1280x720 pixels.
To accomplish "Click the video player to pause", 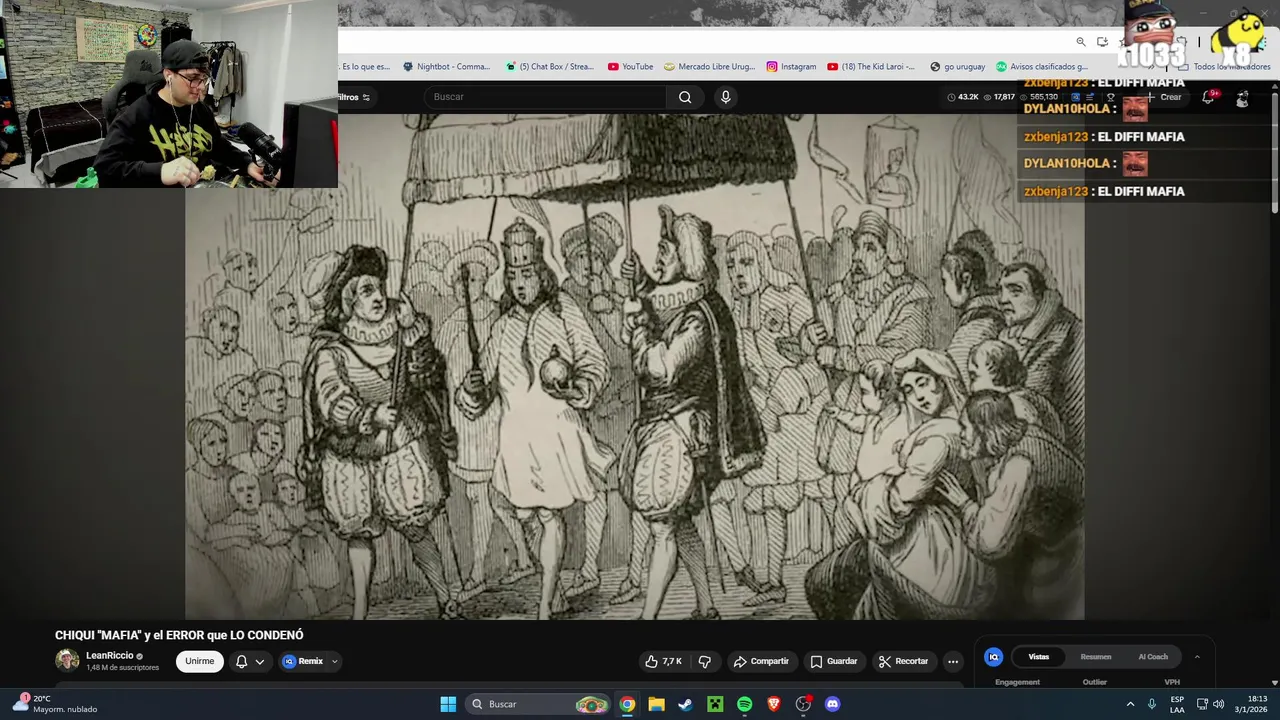I will coord(635,366).
